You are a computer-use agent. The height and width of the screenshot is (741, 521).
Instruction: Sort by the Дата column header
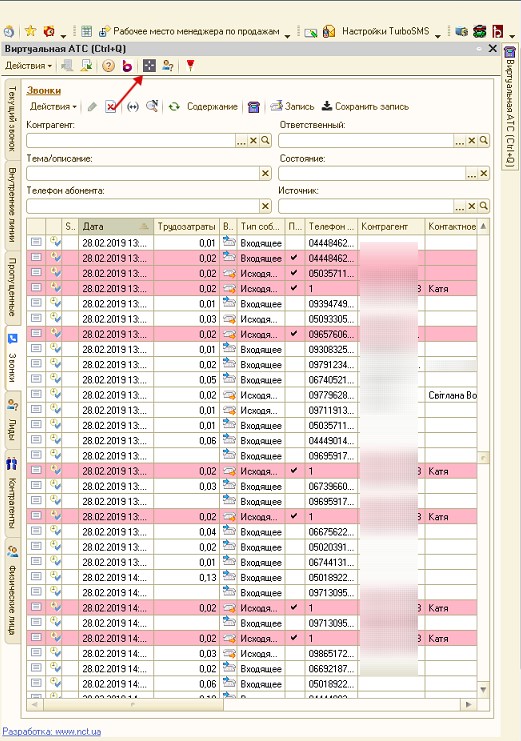click(116, 226)
